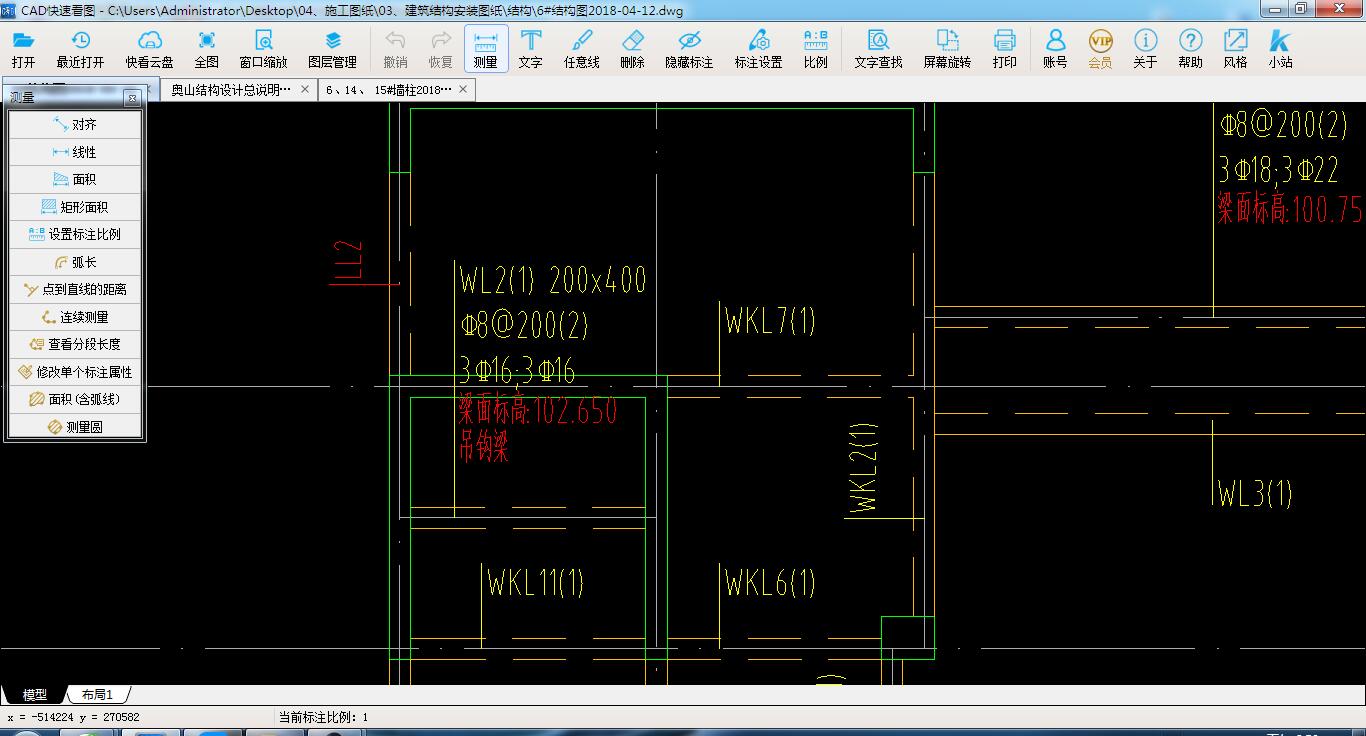
Task: Switch to 布局1 layout tab
Action: (97, 694)
